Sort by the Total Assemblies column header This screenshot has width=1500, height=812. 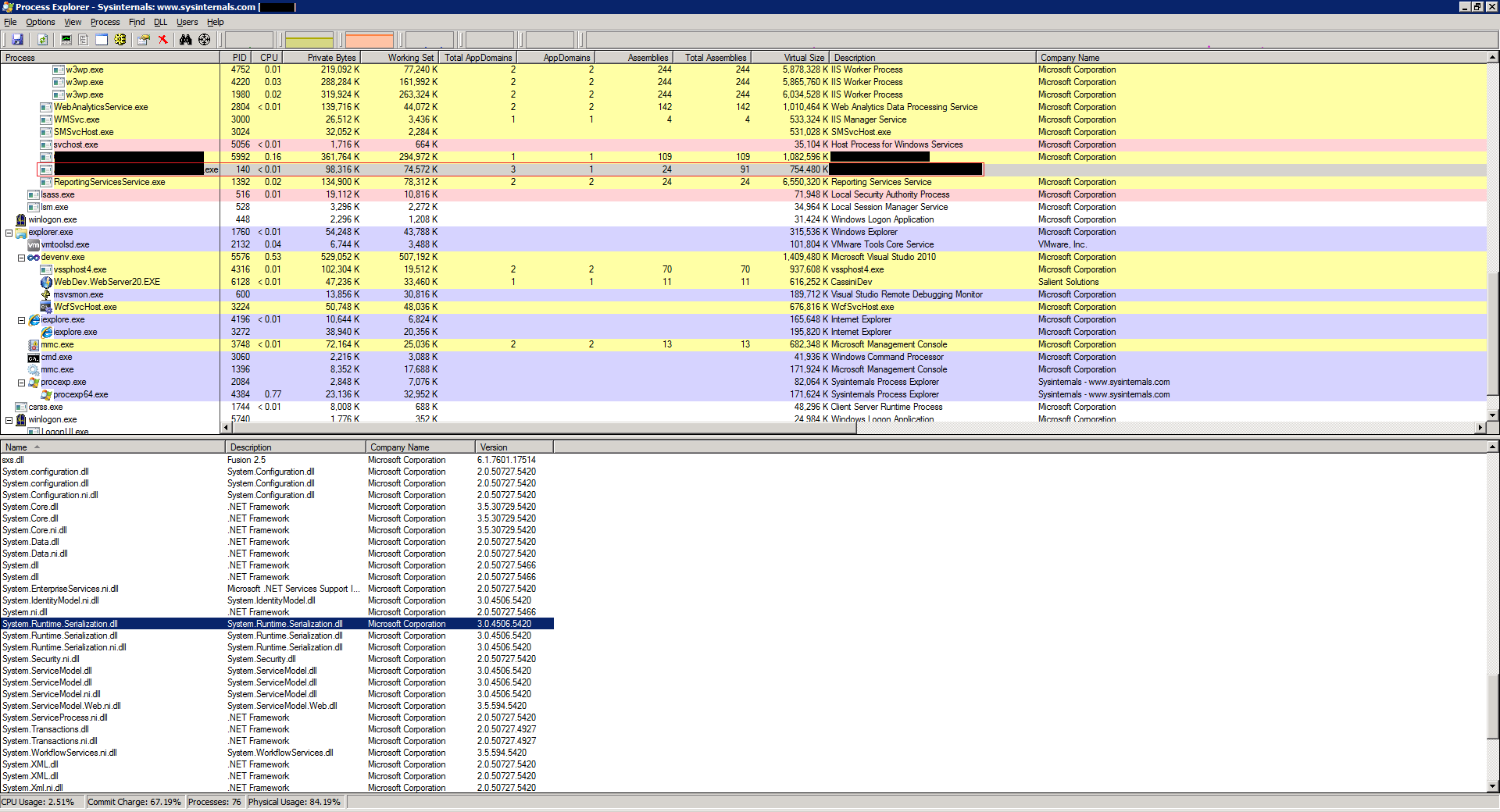point(712,57)
